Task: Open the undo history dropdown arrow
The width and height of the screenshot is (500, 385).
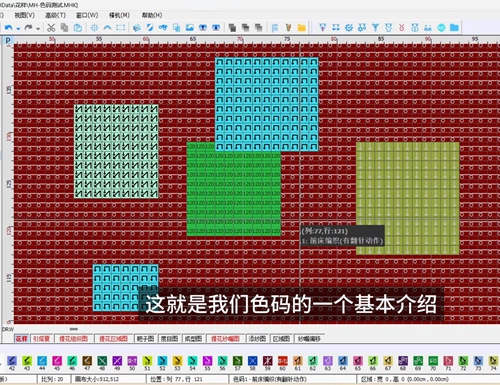Action: pyautogui.click(x=18, y=28)
